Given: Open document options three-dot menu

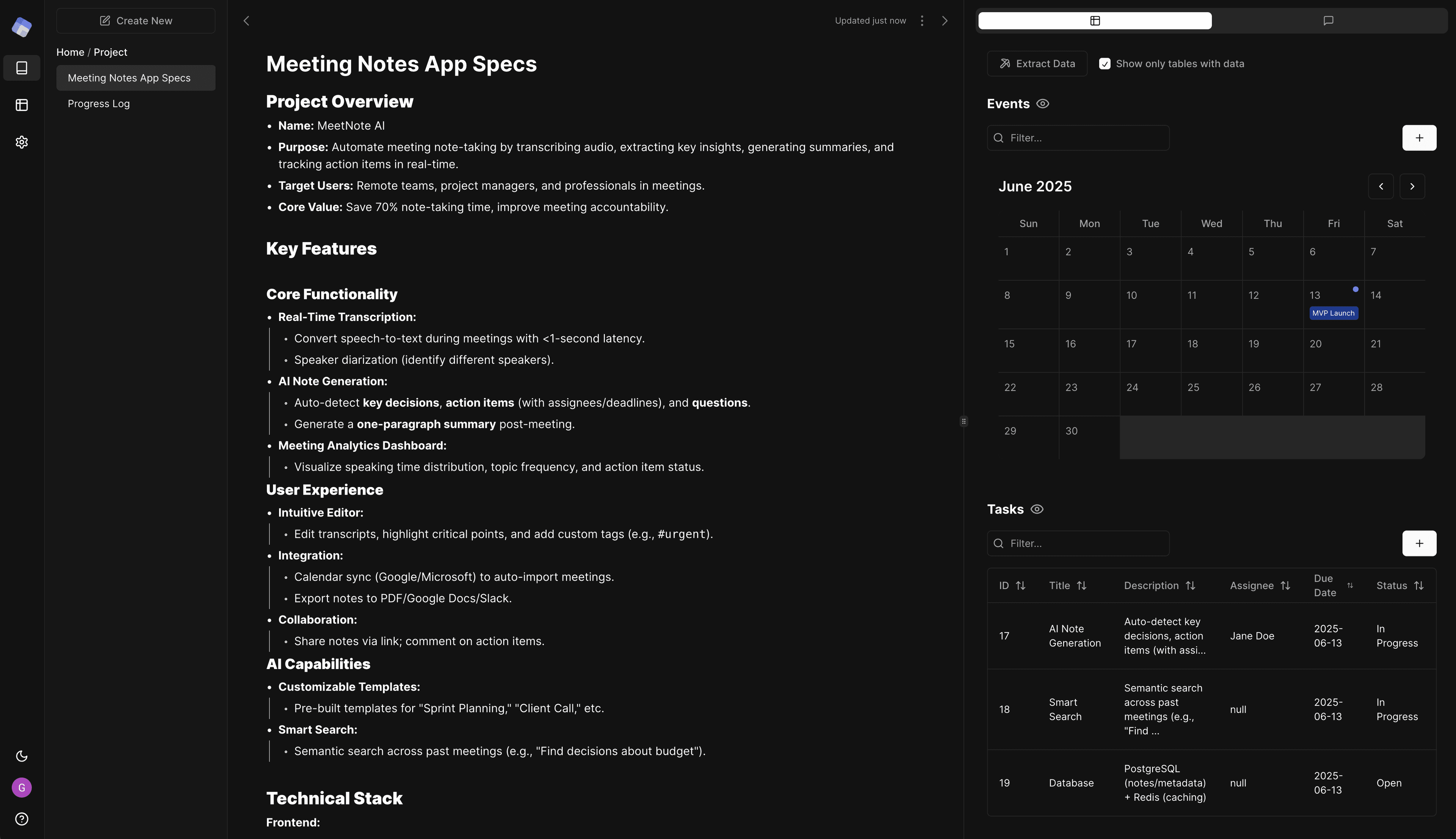Looking at the screenshot, I should coord(922,21).
